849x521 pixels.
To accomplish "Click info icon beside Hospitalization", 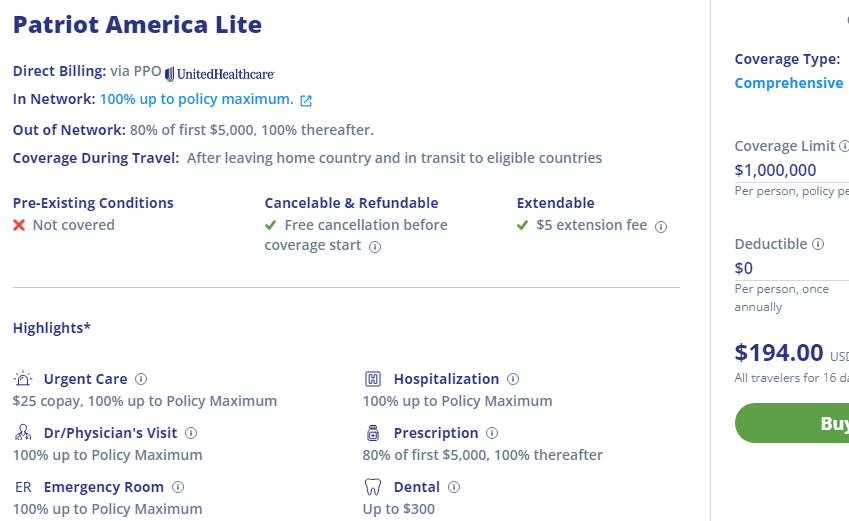I will coord(513,379).
